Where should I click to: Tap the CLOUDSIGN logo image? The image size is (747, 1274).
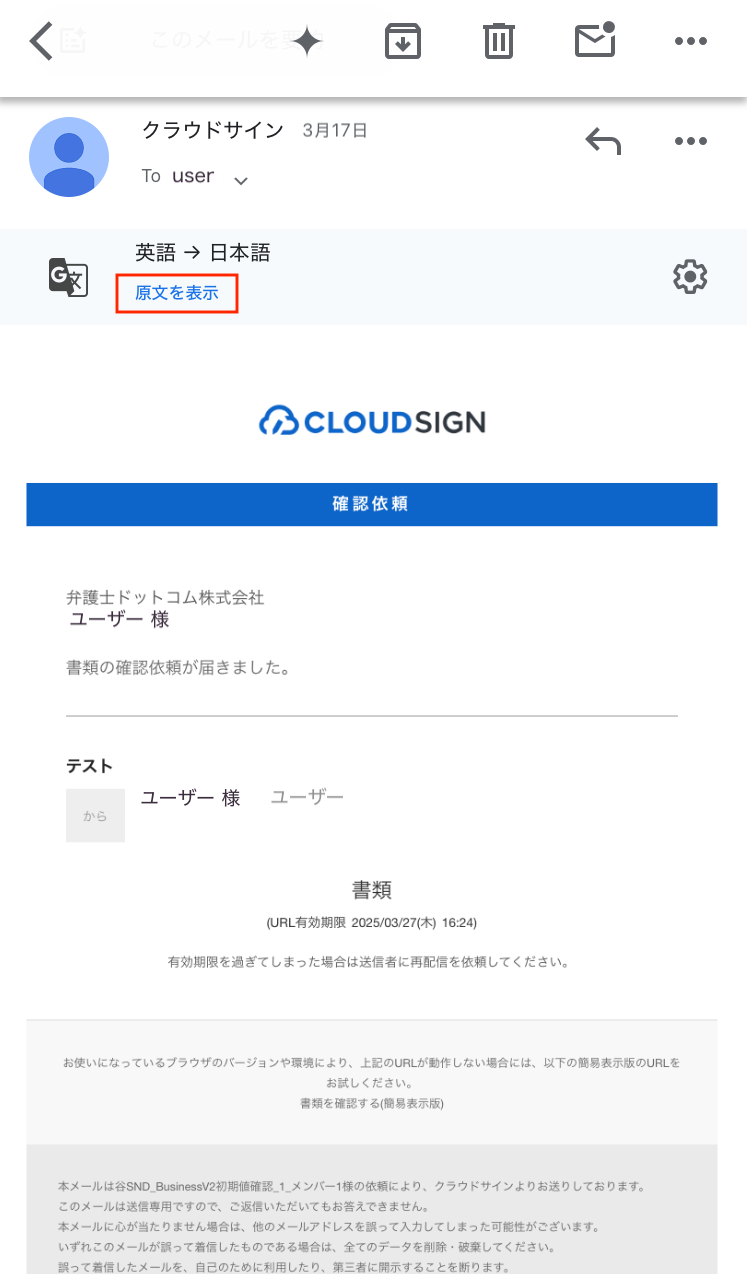click(x=372, y=422)
